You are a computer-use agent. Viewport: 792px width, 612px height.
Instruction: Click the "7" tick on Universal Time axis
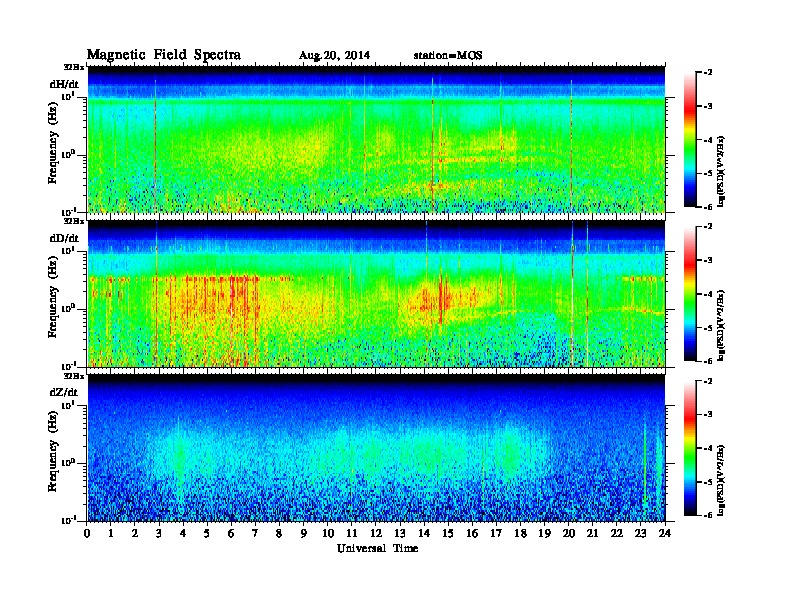[256, 533]
